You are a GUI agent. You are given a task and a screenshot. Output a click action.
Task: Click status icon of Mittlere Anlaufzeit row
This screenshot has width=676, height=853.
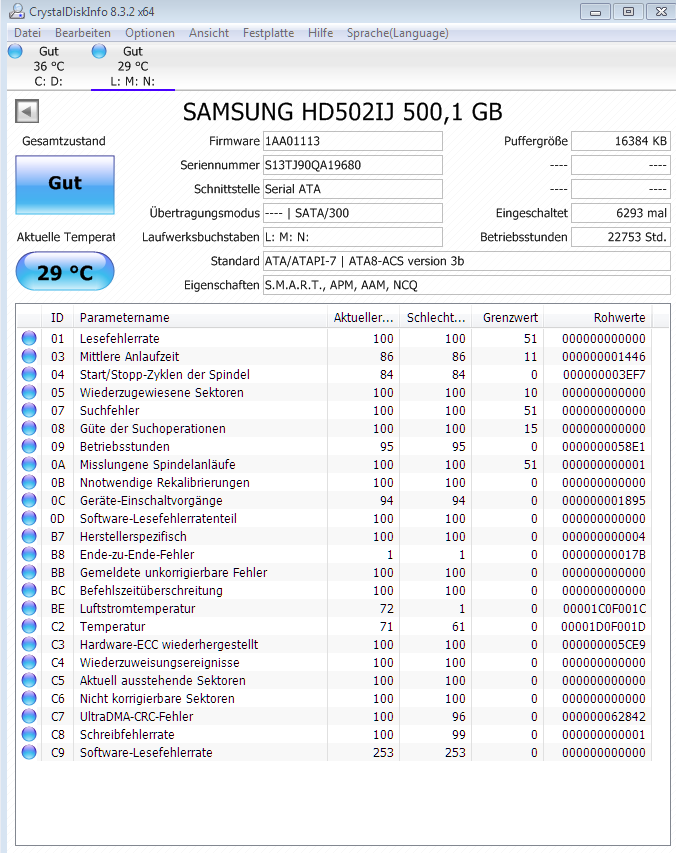click(x=29, y=356)
